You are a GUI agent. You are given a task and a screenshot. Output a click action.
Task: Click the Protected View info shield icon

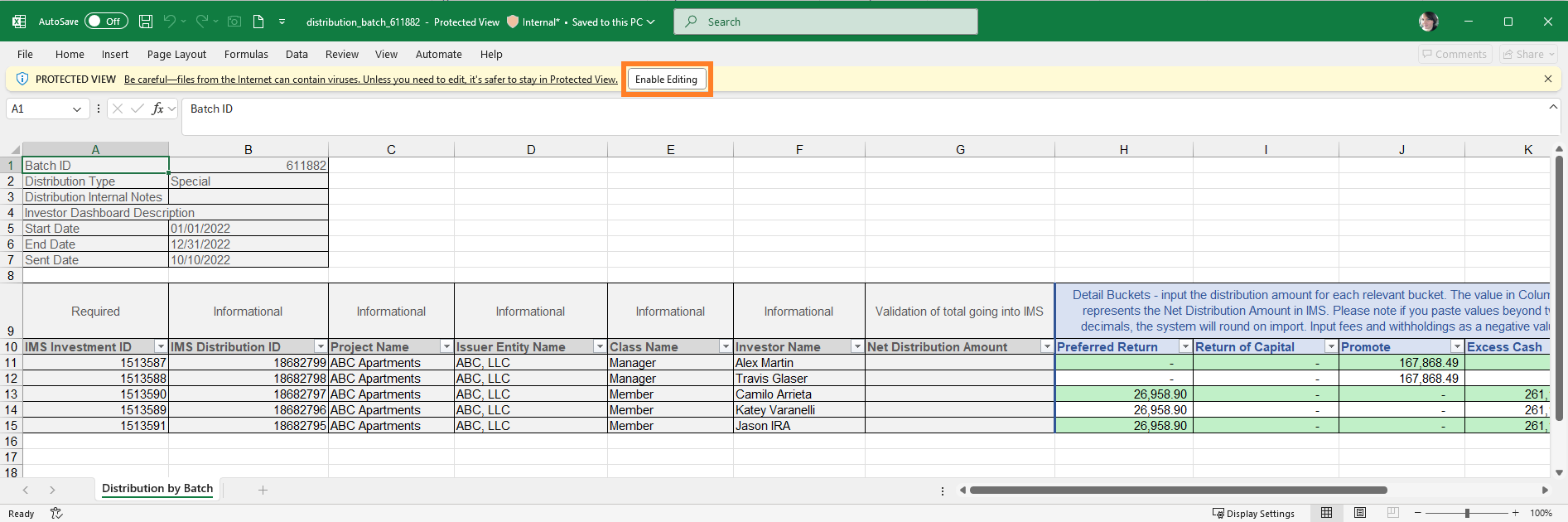(x=22, y=79)
